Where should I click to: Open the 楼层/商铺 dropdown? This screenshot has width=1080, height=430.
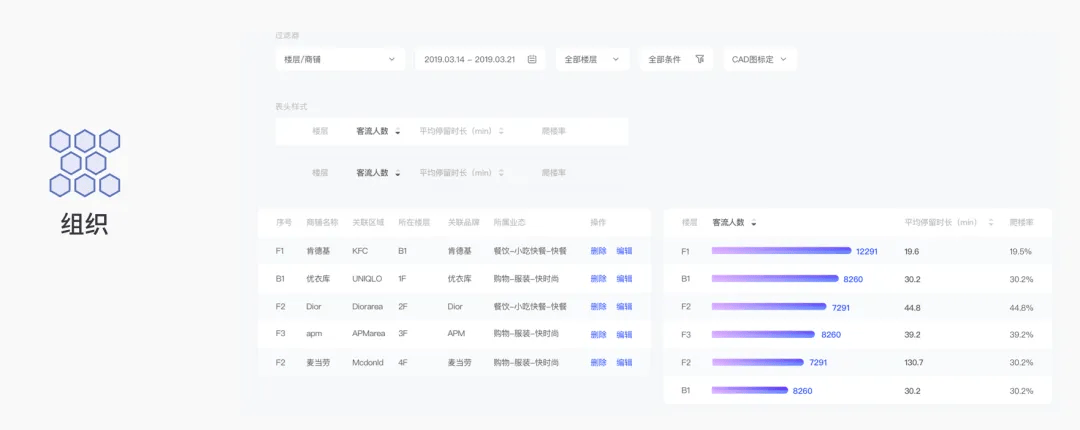click(340, 59)
